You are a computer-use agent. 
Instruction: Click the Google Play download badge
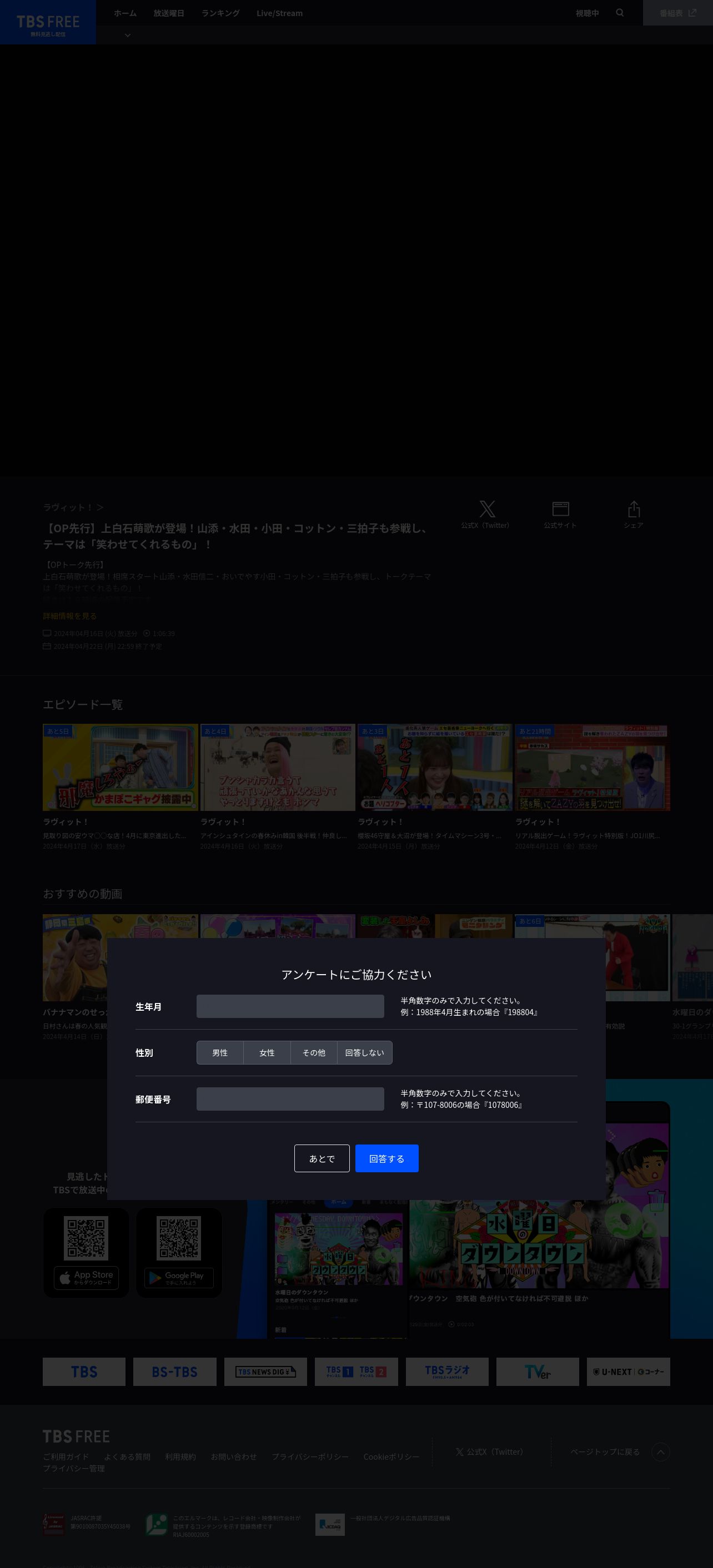[179, 1278]
